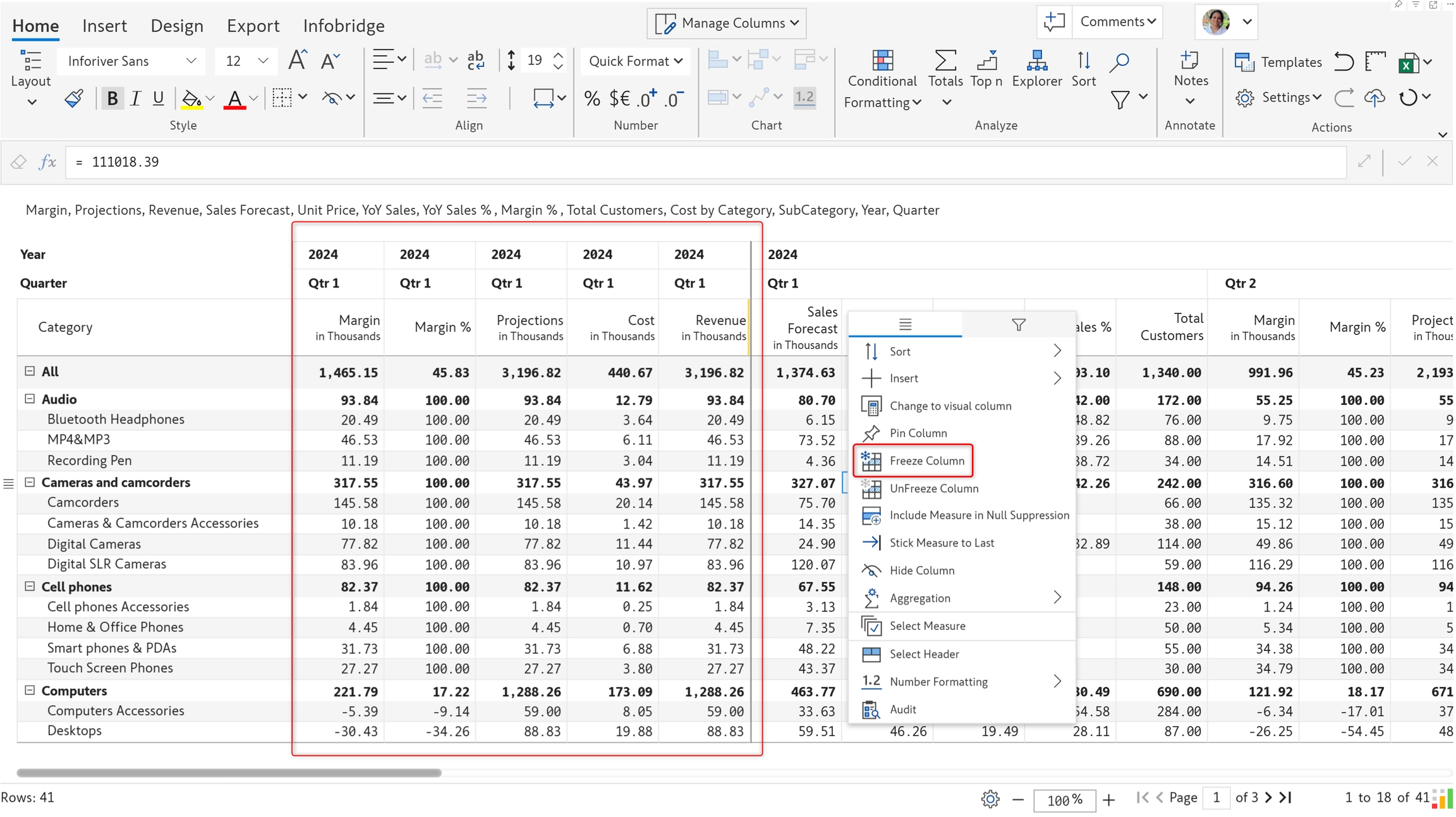
Task: Click the format painter brush icon
Action: pos(74,99)
